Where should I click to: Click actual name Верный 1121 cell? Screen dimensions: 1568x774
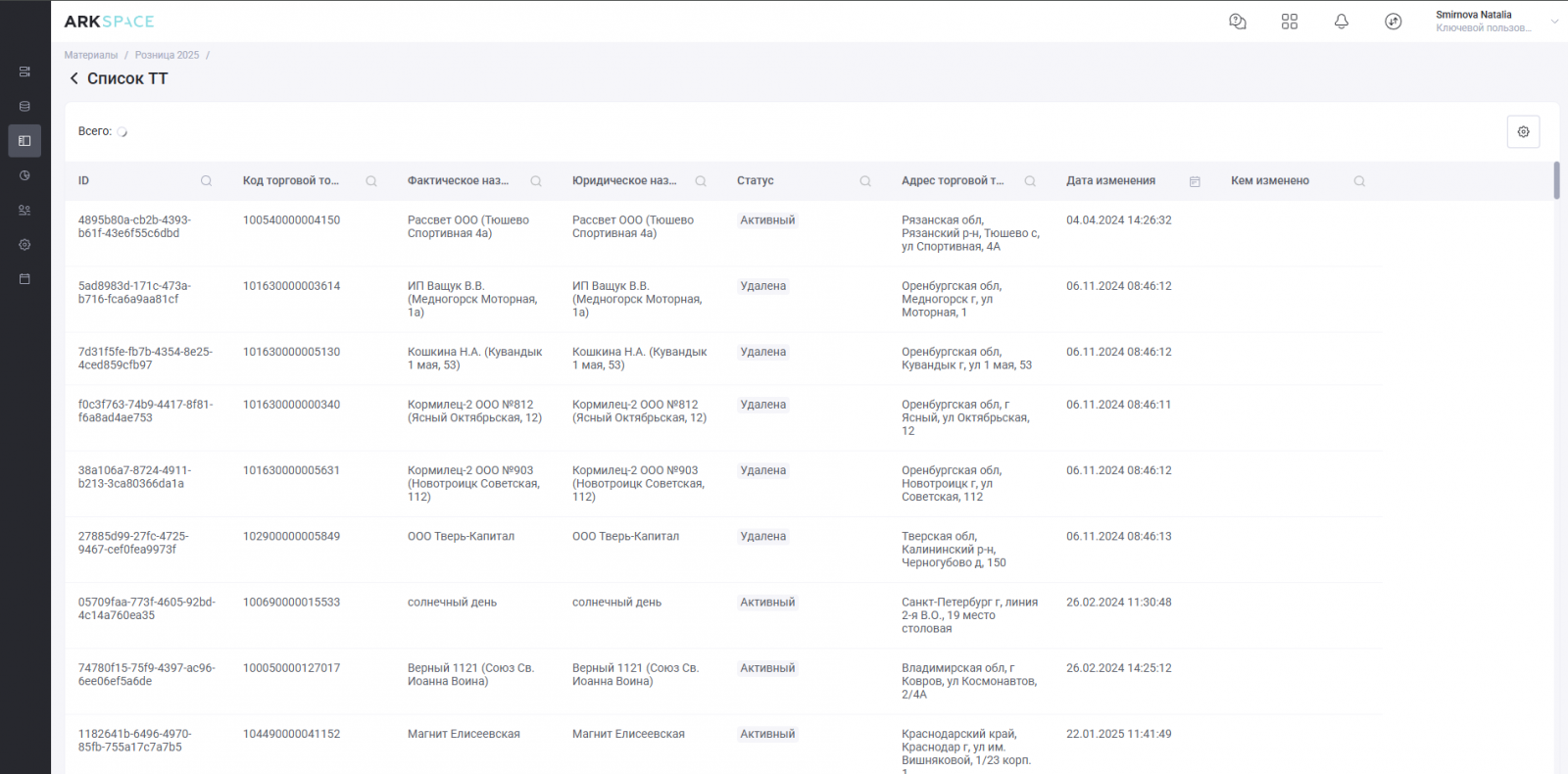click(470, 675)
